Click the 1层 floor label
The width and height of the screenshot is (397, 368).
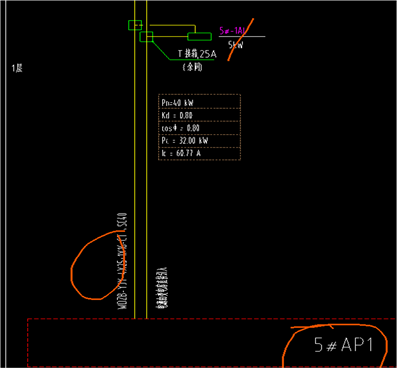point(17,69)
